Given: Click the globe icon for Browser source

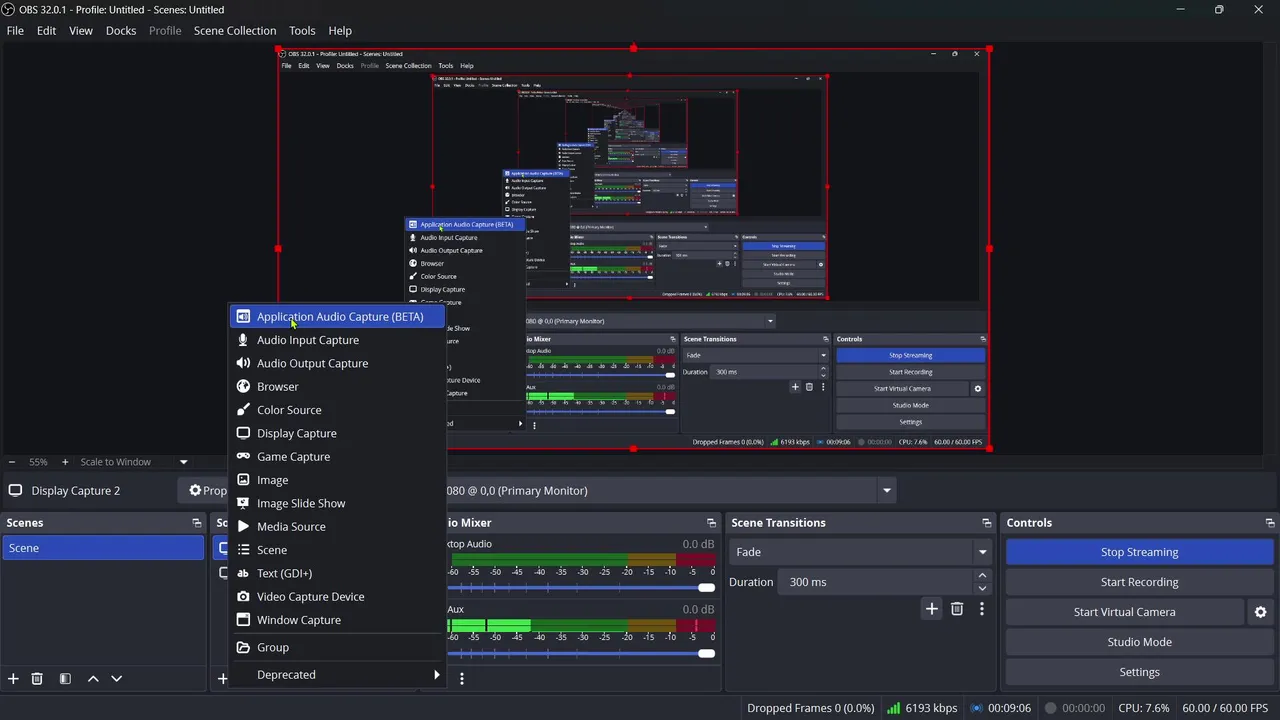Looking at the screenshot, I should (243, 386).
